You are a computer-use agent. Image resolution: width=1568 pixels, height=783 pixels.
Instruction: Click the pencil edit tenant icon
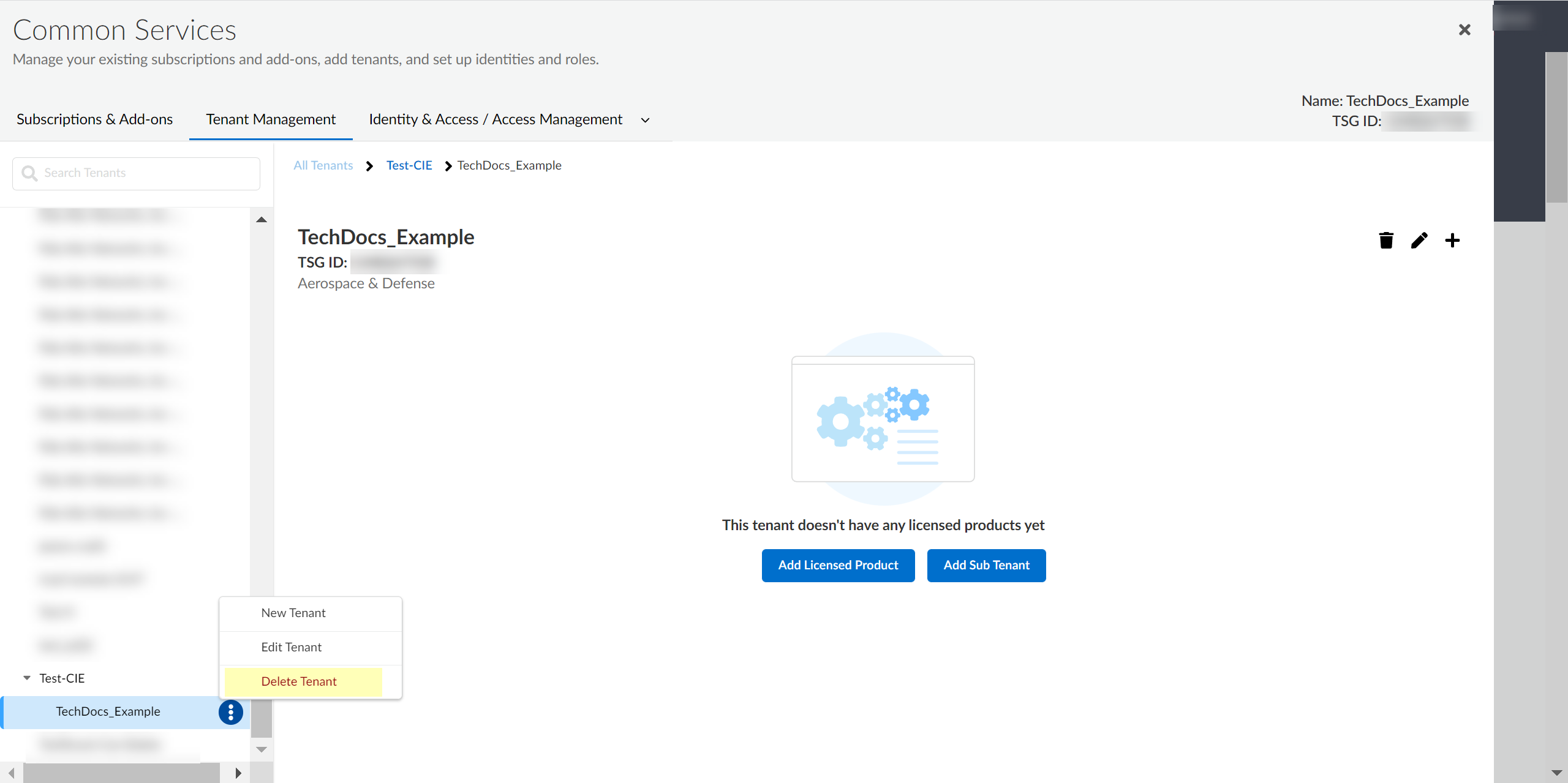[1419, 240]
